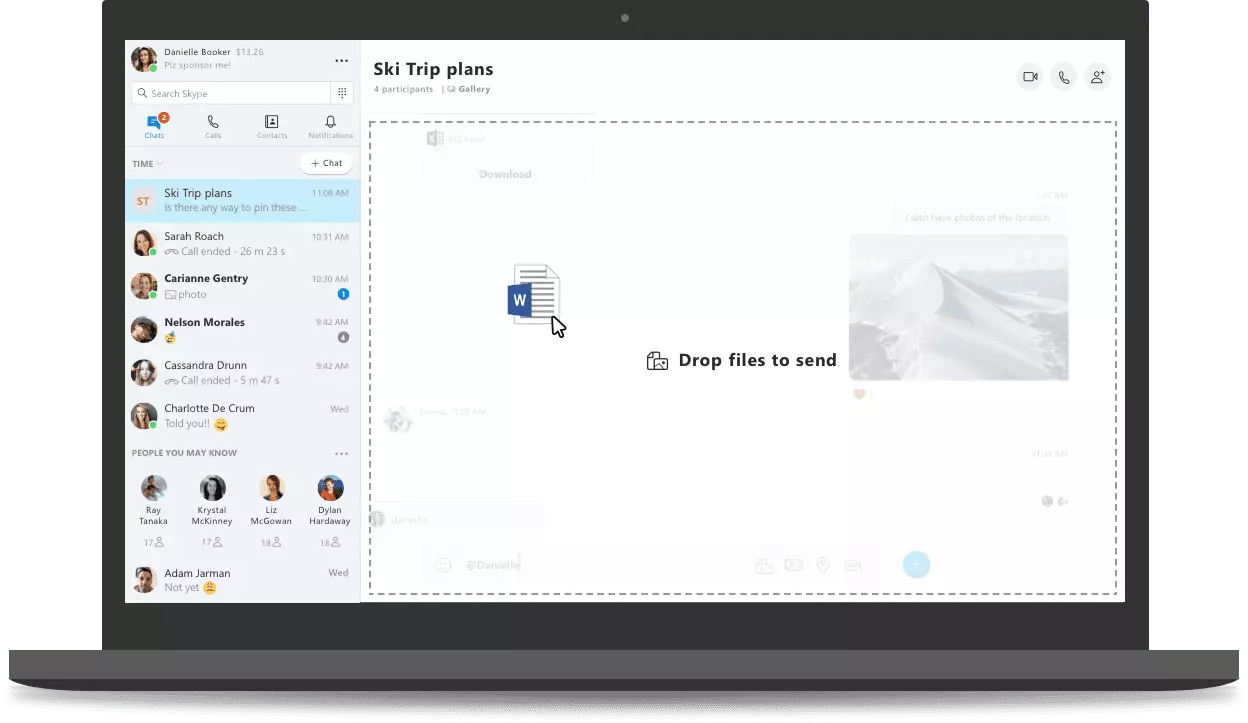Open the Notifications tab
The image size is (1248, 723).
pos(330,127)
